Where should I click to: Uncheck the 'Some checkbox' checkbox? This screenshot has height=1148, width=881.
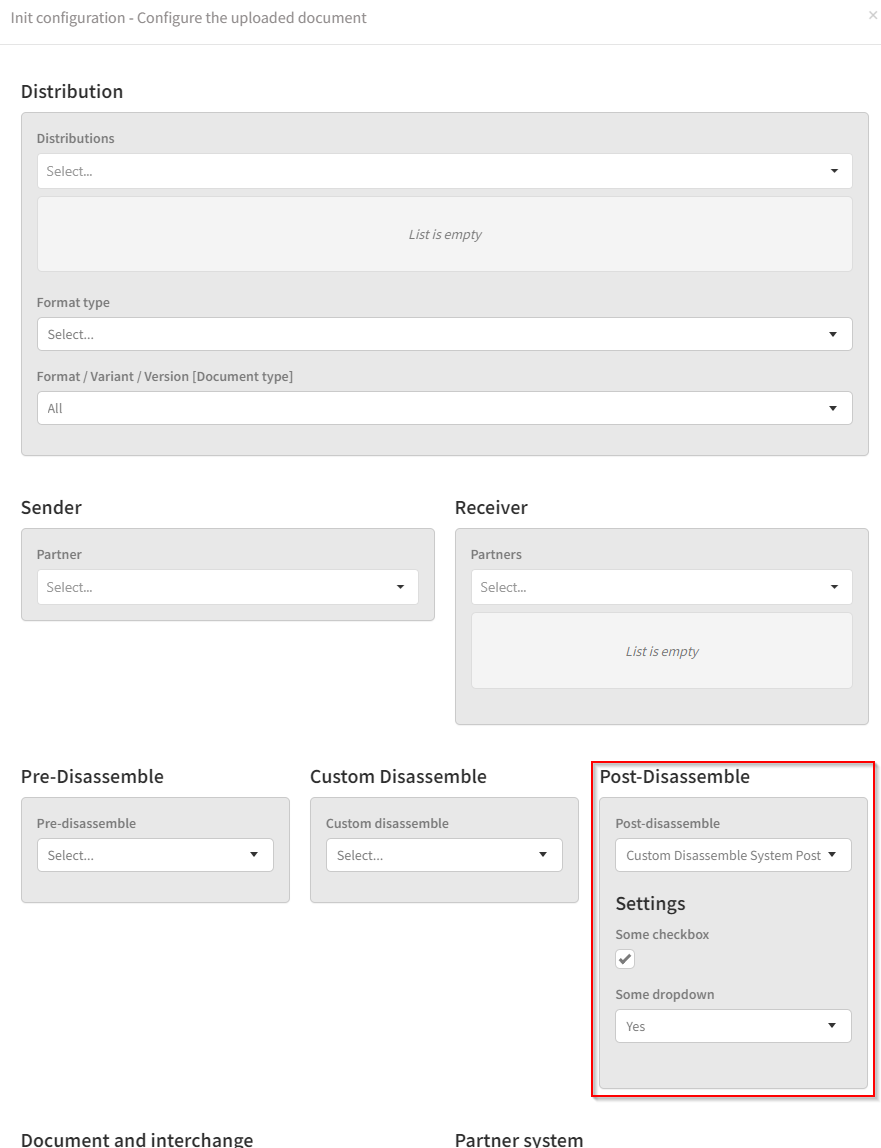click(x=625, y=960)
